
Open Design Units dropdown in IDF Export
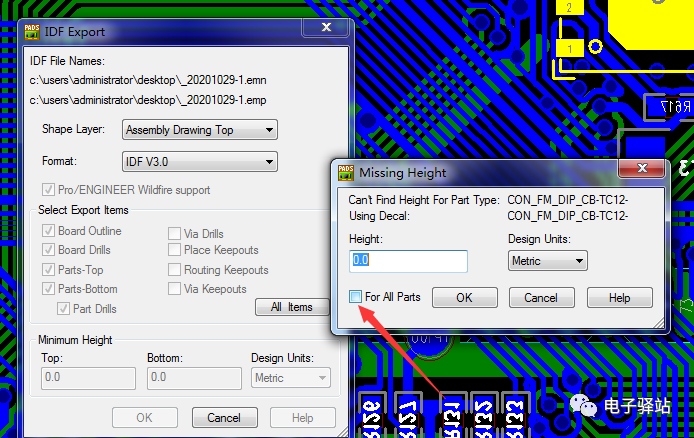point(291,378)
